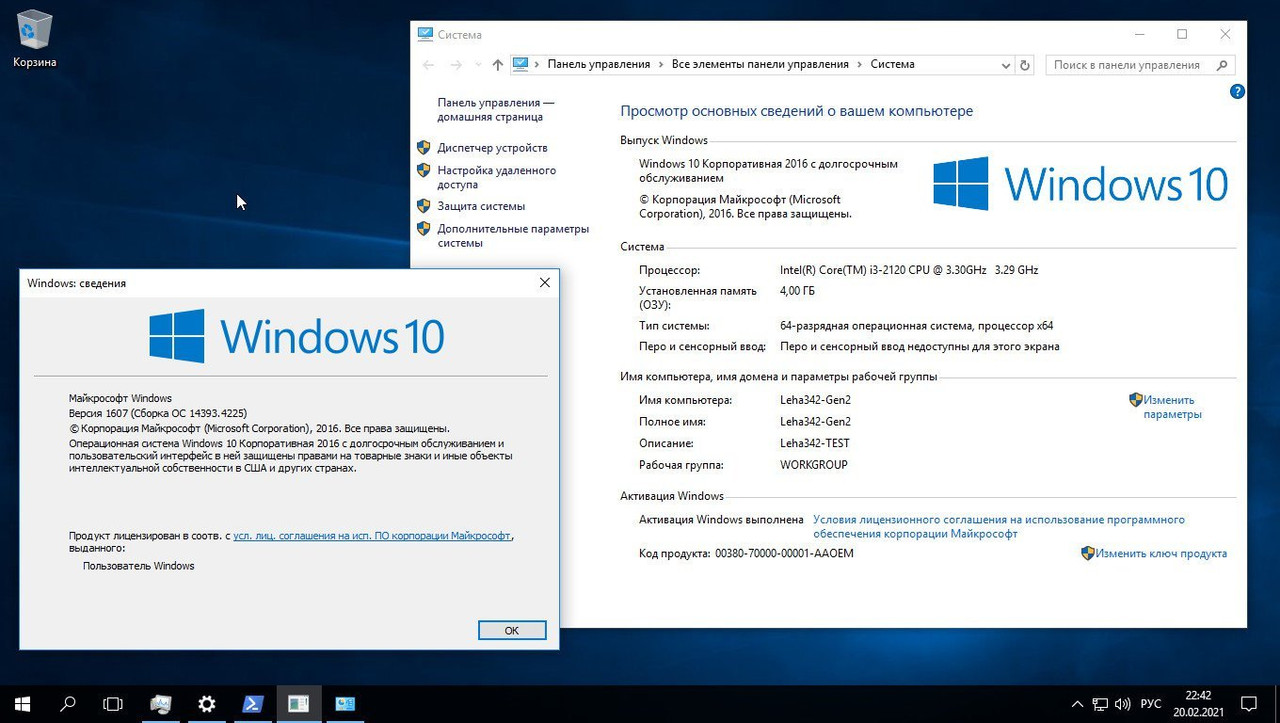
Task: Open the Action Center notifications icon
Action: click(x=1249, y=704)
